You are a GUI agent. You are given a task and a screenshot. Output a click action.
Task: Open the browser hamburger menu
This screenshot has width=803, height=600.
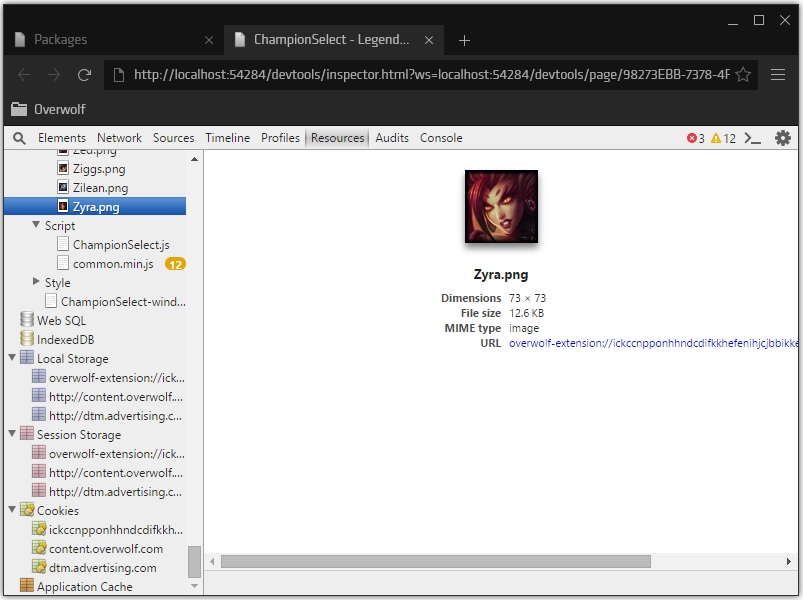tap(778, 75)
